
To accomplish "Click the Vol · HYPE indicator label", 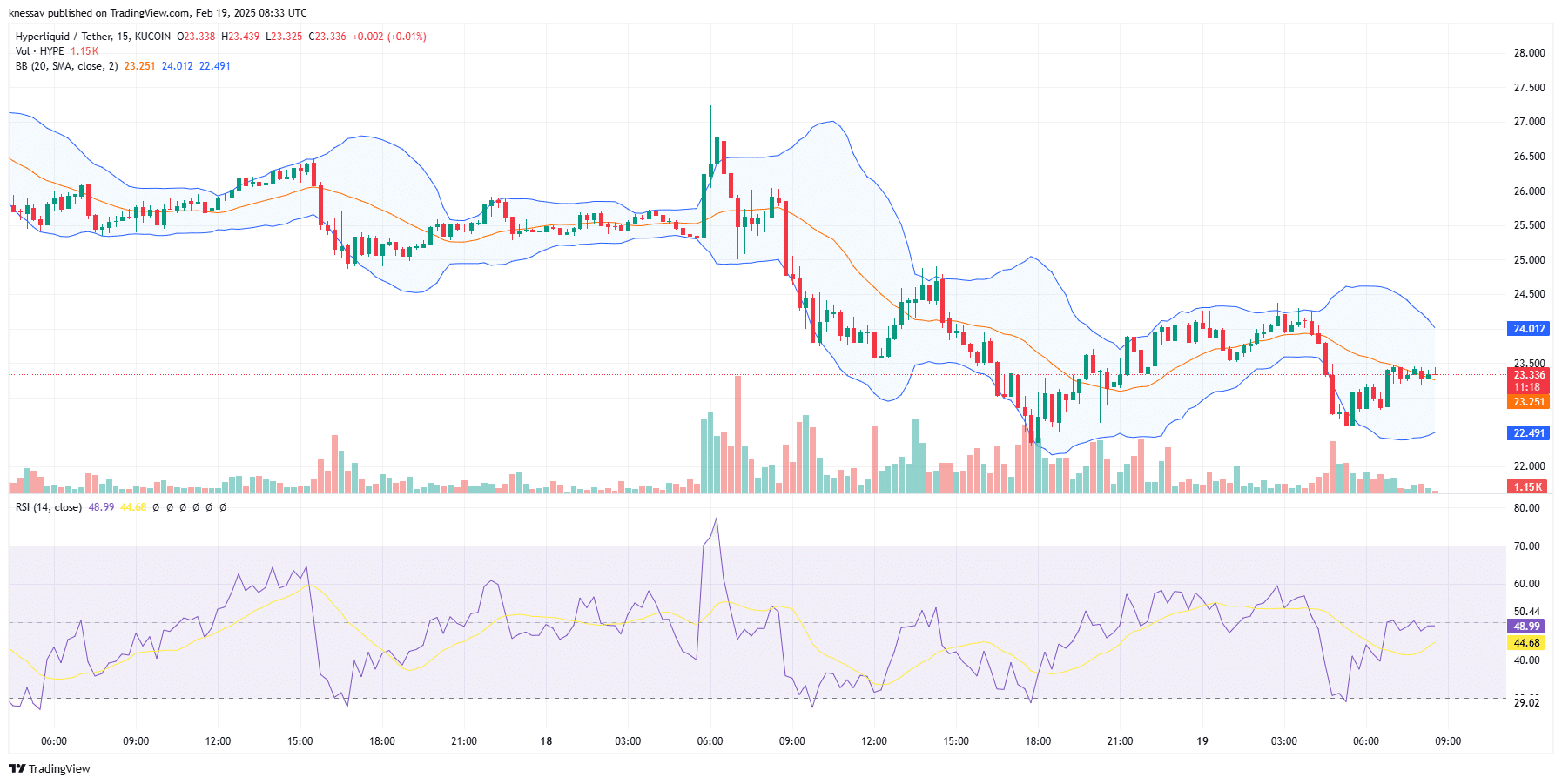I will tap(40, 51).
